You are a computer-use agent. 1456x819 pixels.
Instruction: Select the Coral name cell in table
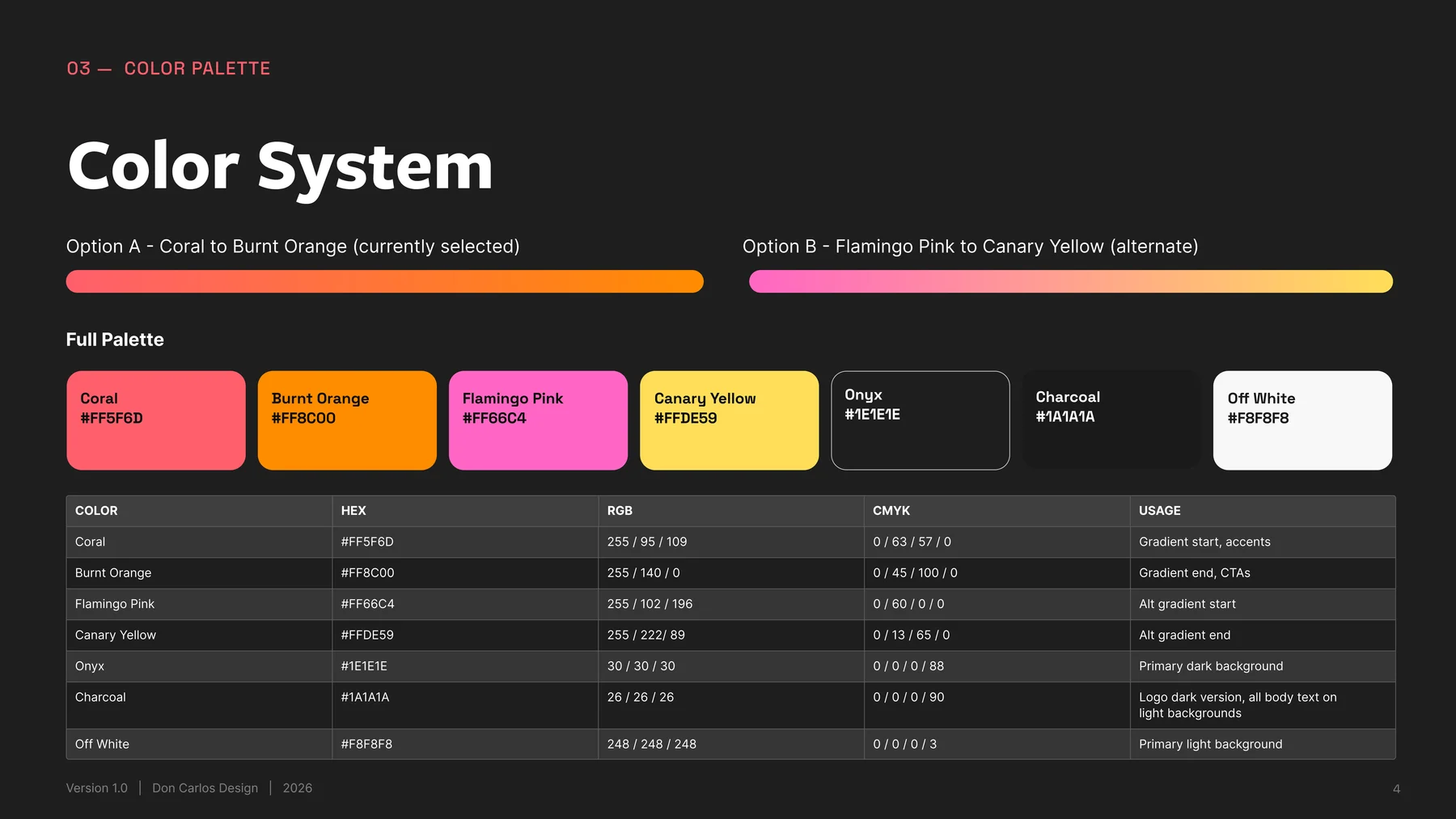tap(199, 542)
